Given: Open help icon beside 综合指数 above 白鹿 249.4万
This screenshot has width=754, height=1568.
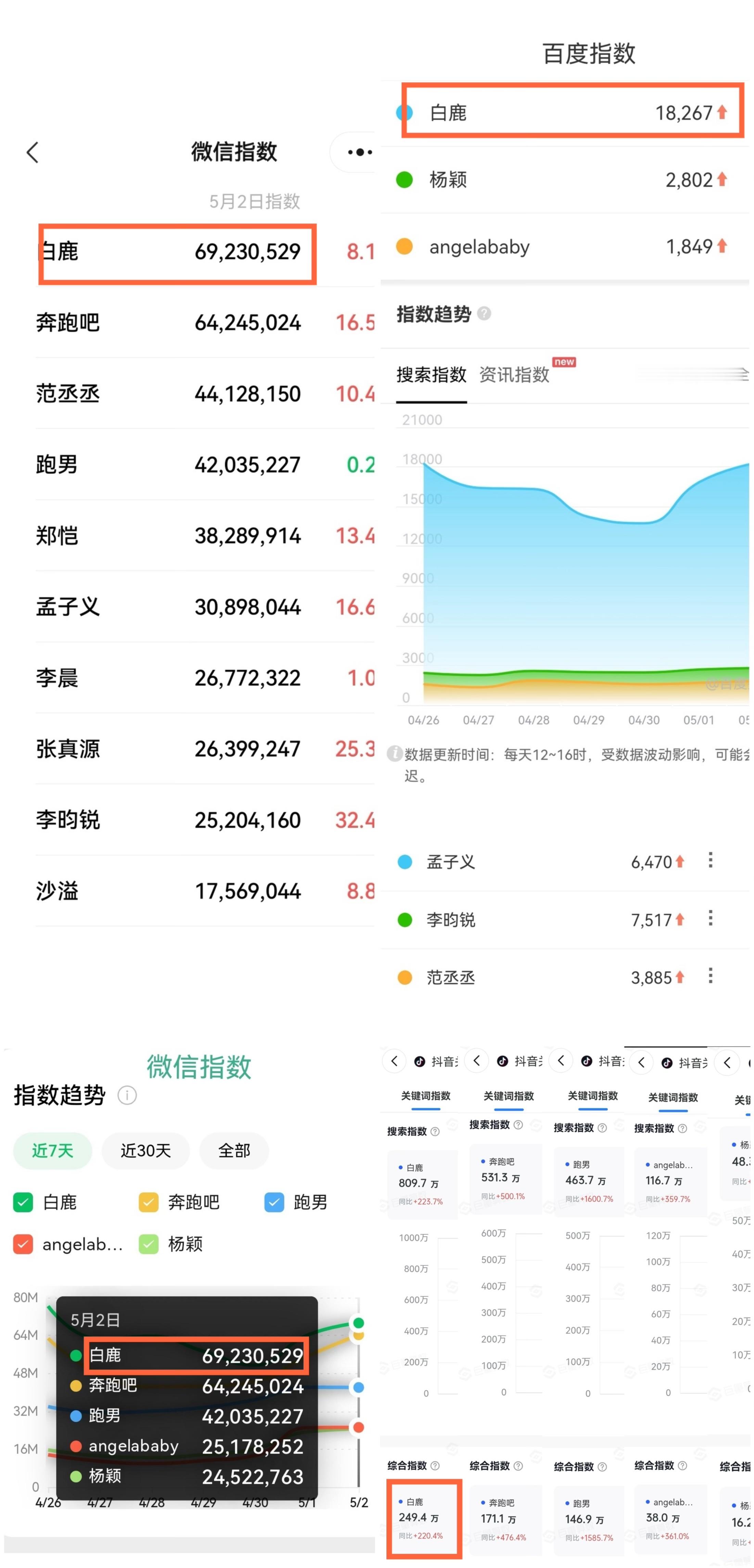Looking at the screenshot, I should pos(435,1466).
